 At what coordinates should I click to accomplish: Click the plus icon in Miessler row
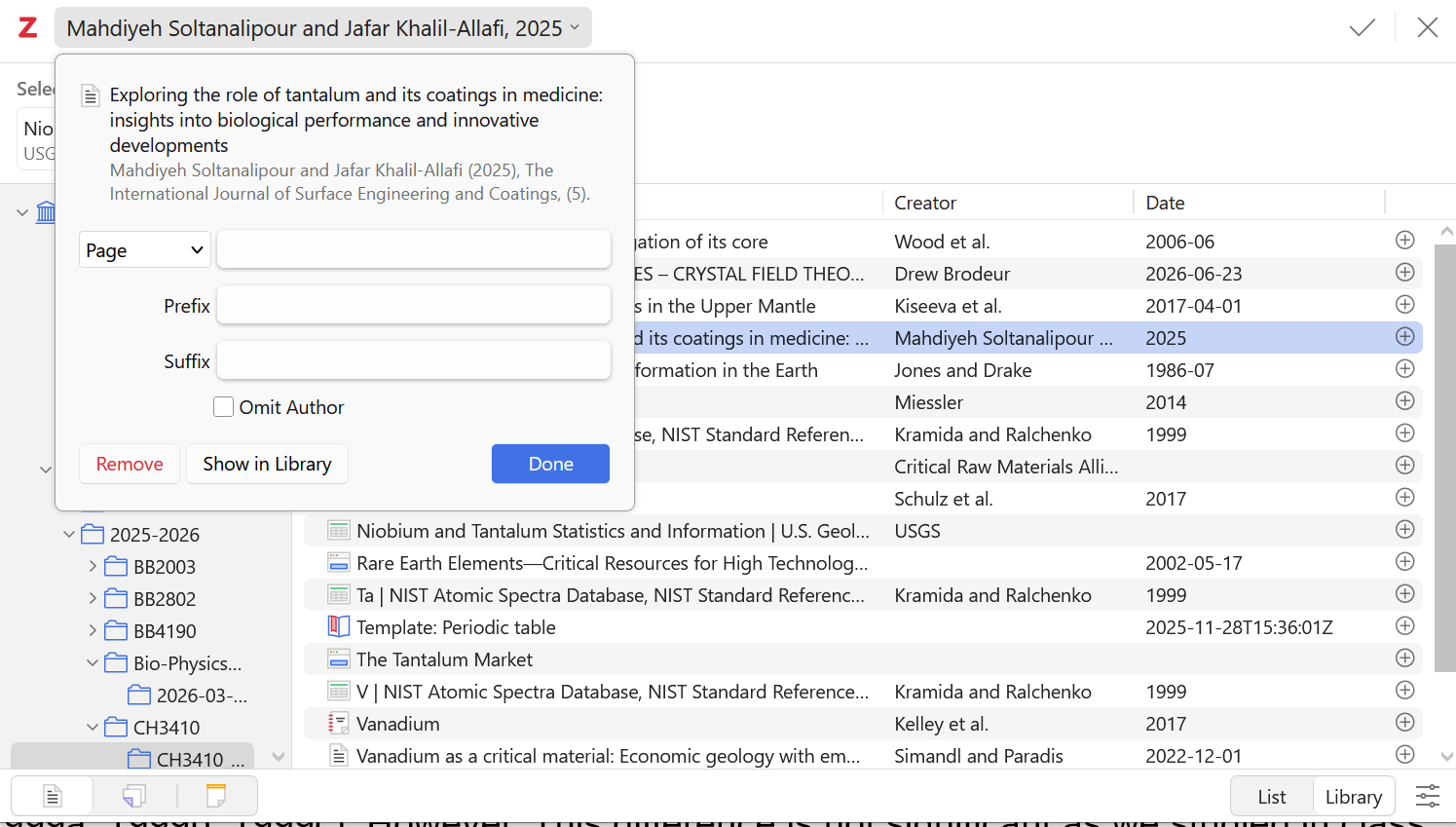tap(1404, 400)
